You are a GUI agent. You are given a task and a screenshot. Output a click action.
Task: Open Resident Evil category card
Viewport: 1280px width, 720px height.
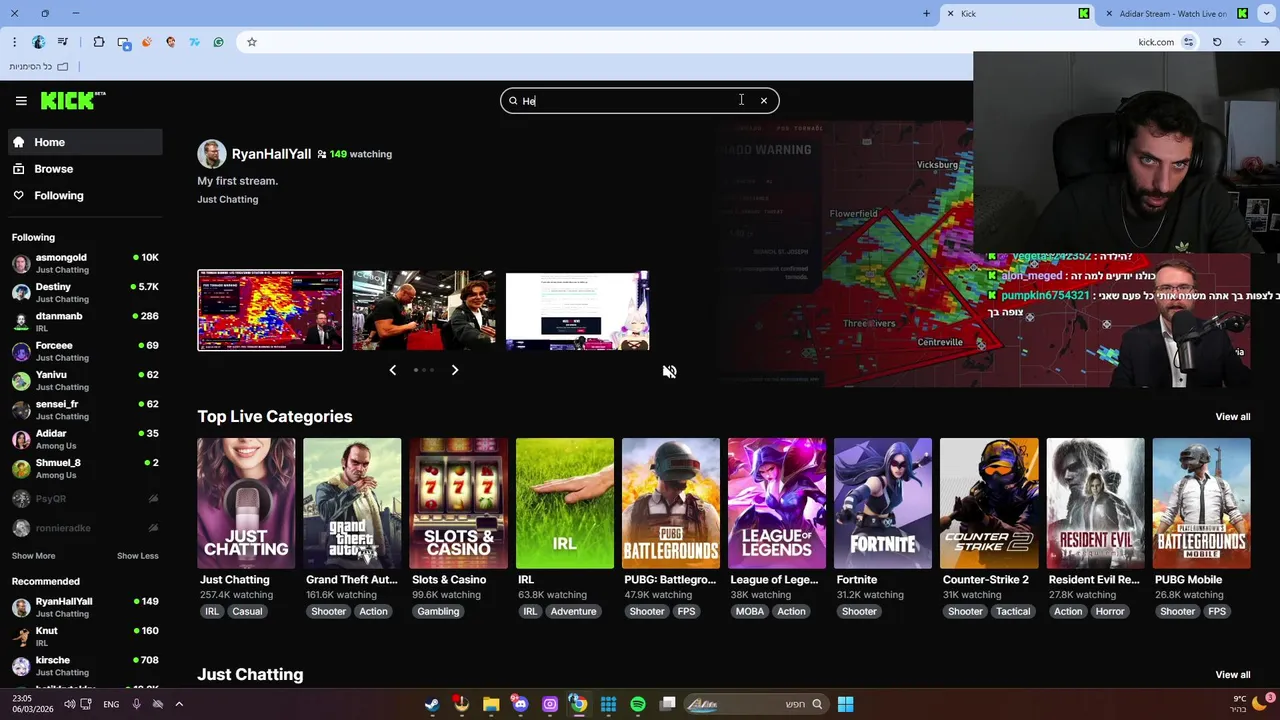click(x=1095, y=503)
